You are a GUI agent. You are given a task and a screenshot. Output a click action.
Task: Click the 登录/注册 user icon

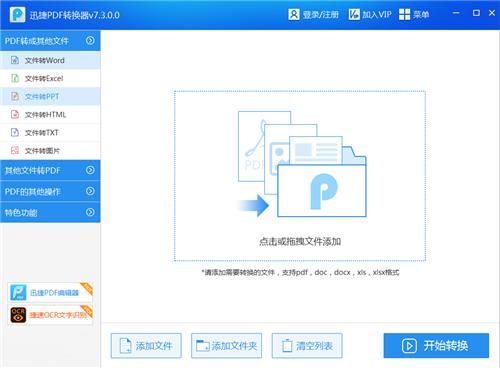pyautogui.click(x=294, y=14)
